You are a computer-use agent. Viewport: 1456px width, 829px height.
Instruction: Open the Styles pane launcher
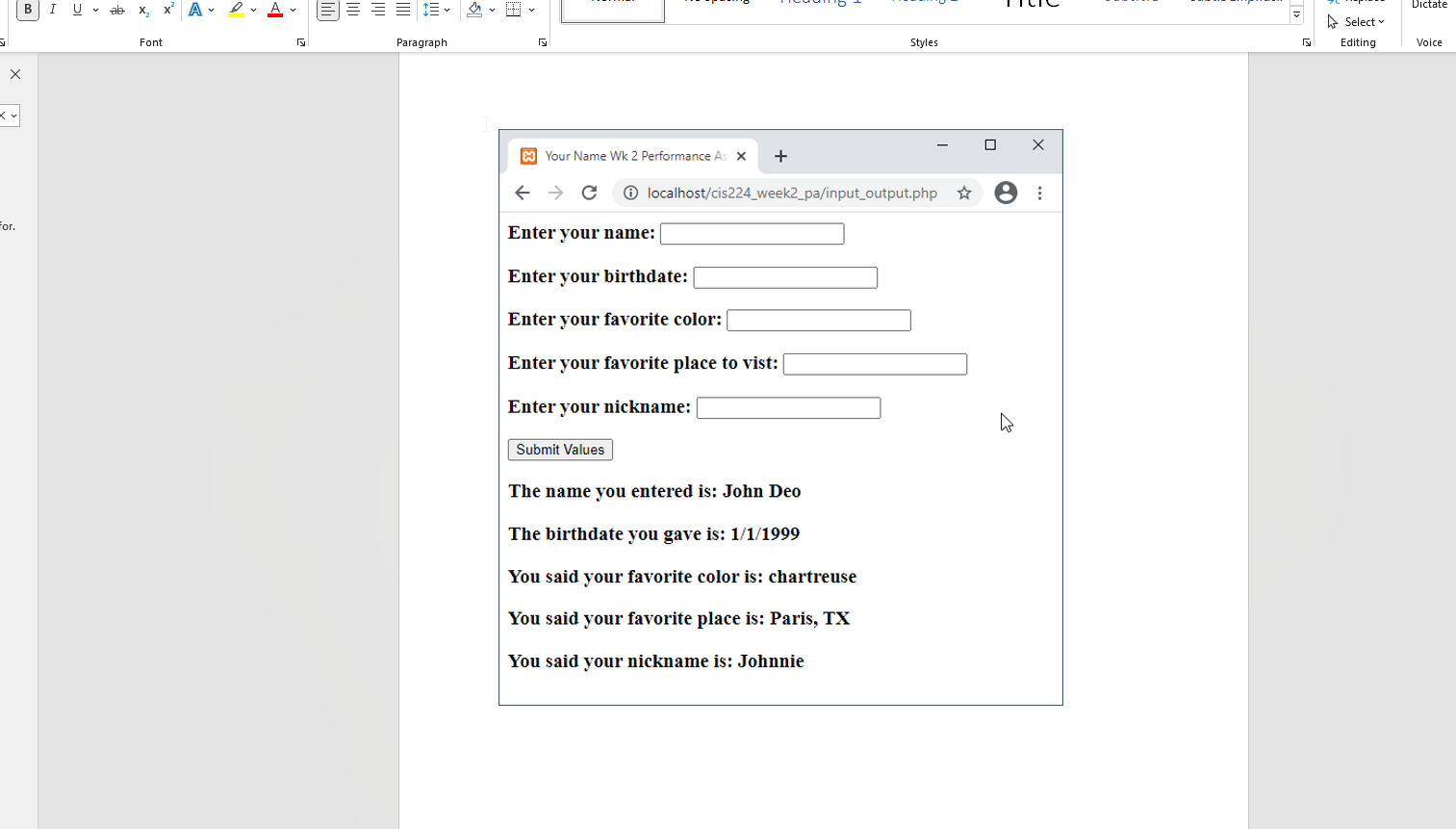click(1306, 42)
